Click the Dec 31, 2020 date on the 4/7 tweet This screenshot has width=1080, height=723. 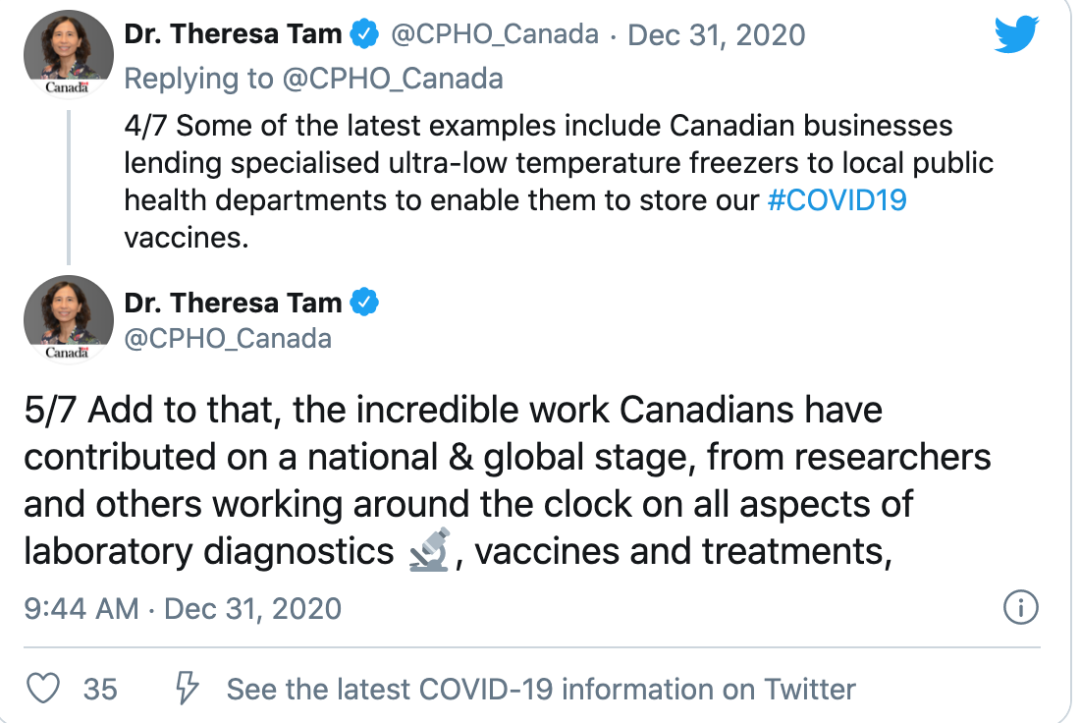pos(716,34)
